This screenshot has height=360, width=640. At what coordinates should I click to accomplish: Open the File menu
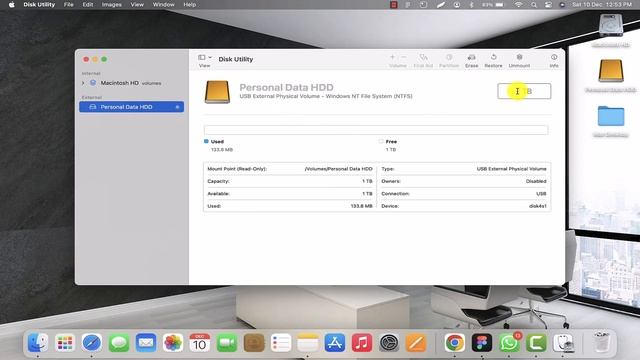click(x=69, y=4)
